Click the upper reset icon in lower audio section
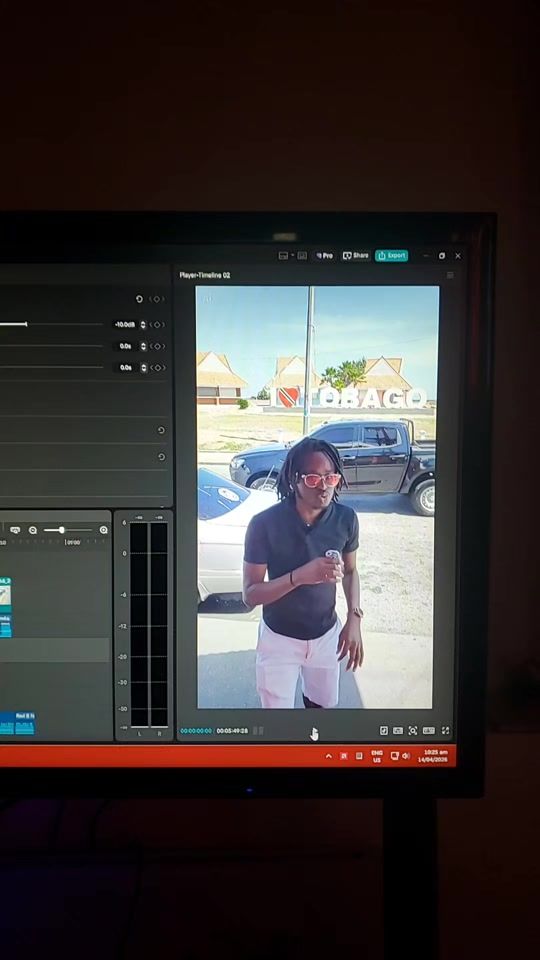Viewport: 540px width, 960px height. (x=161, y=430)
